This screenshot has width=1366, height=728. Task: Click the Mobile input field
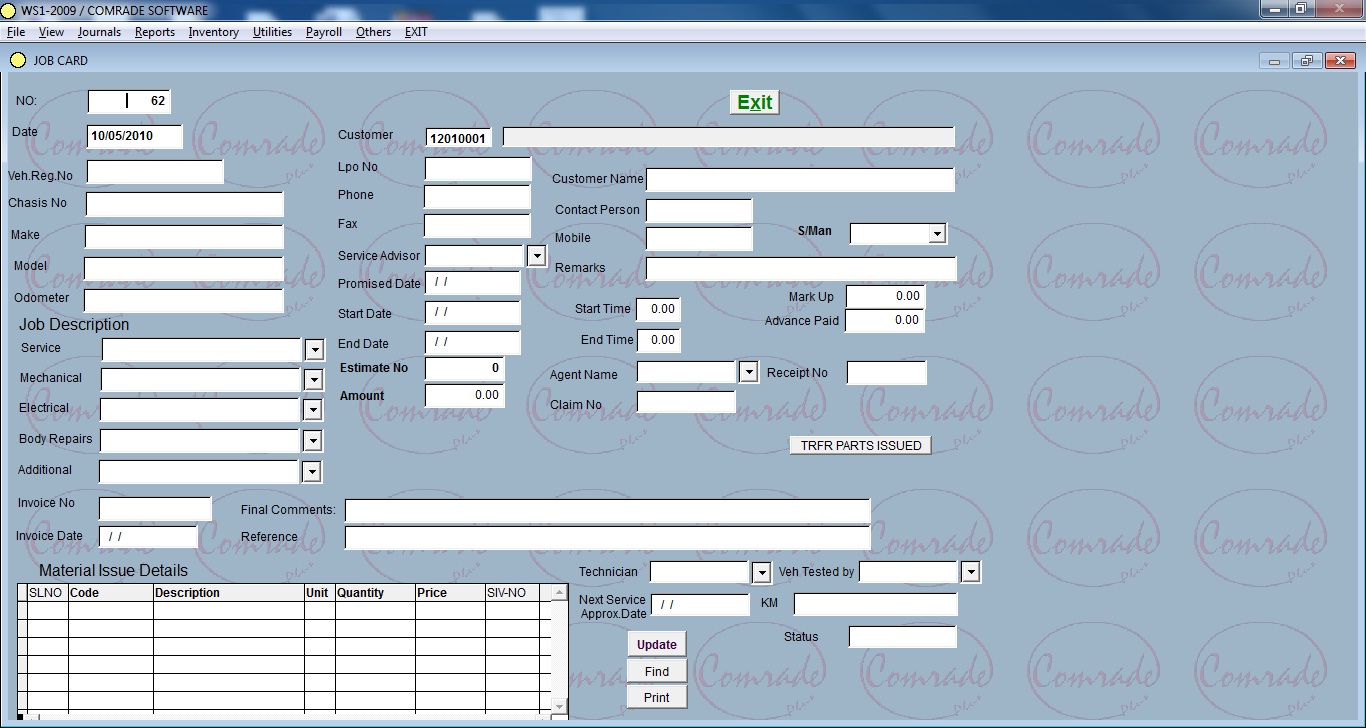[x=699, y=238]
